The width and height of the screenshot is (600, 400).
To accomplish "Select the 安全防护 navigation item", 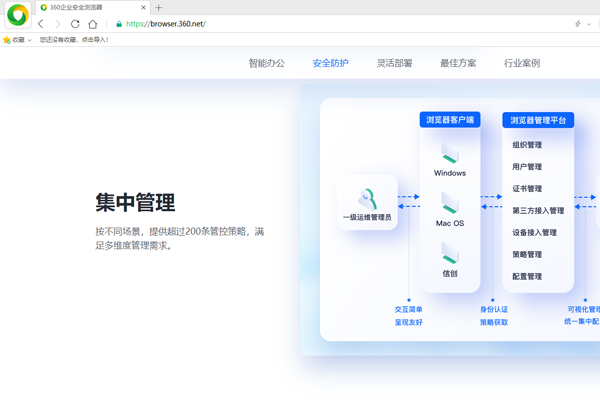I will (x=330, y=63).
